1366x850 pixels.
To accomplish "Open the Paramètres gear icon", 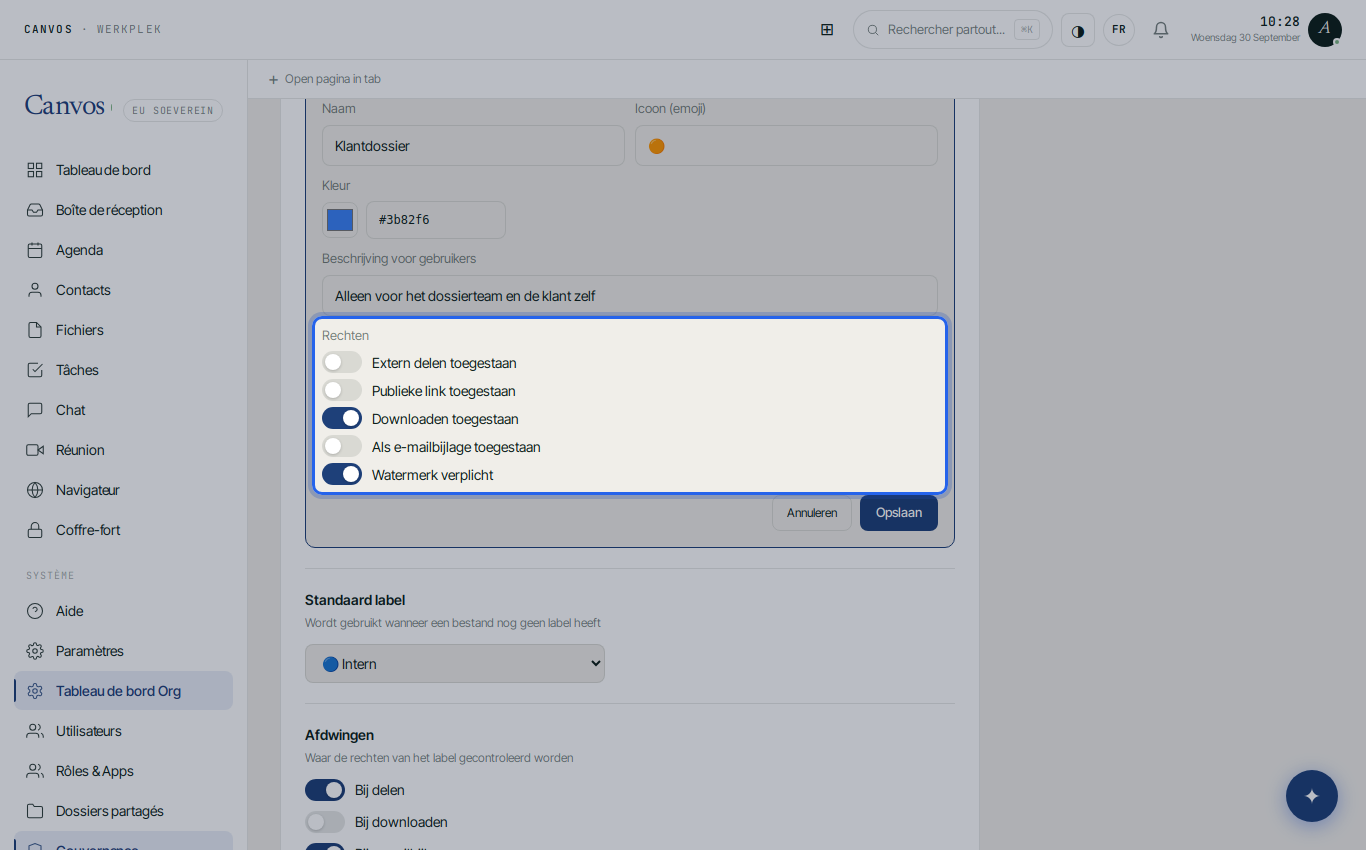I will [35, 651].
